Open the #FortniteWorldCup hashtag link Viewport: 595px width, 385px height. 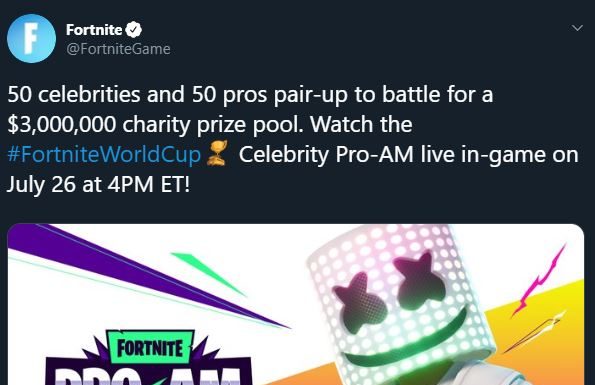tap(104, 154)
